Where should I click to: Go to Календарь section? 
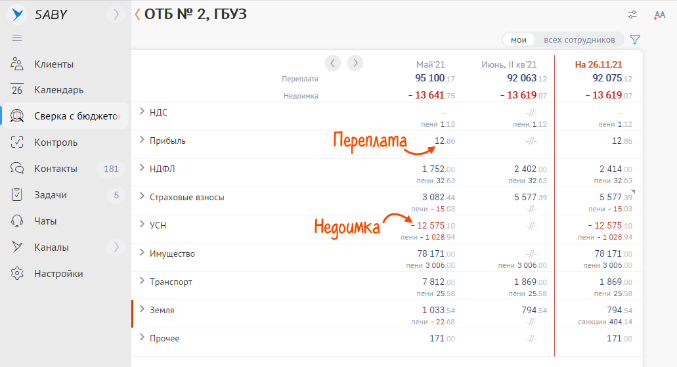click(59, 90)
